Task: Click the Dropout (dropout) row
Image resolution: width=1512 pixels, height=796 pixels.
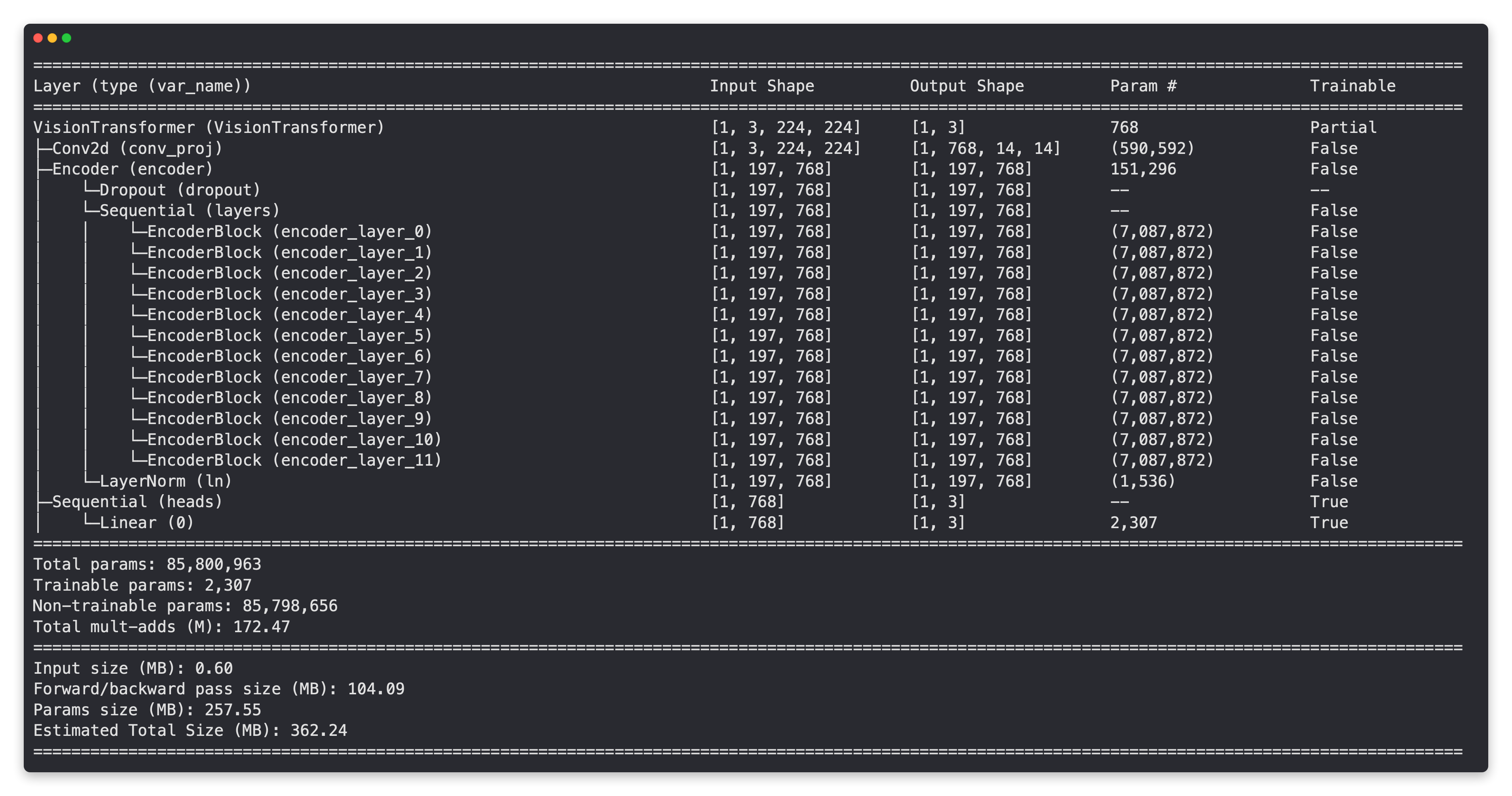Action: pos(180,190)
